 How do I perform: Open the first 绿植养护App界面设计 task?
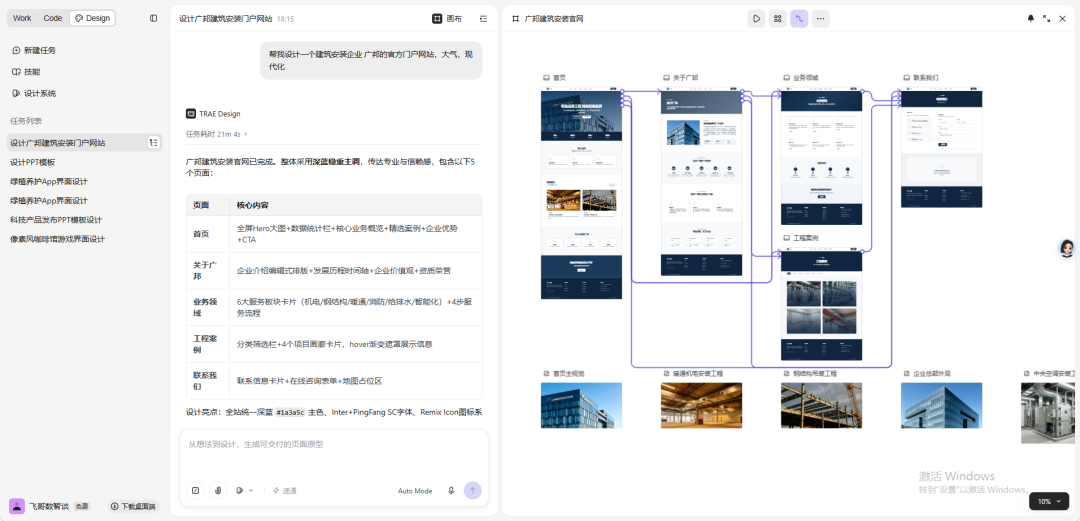pos(49,181)
